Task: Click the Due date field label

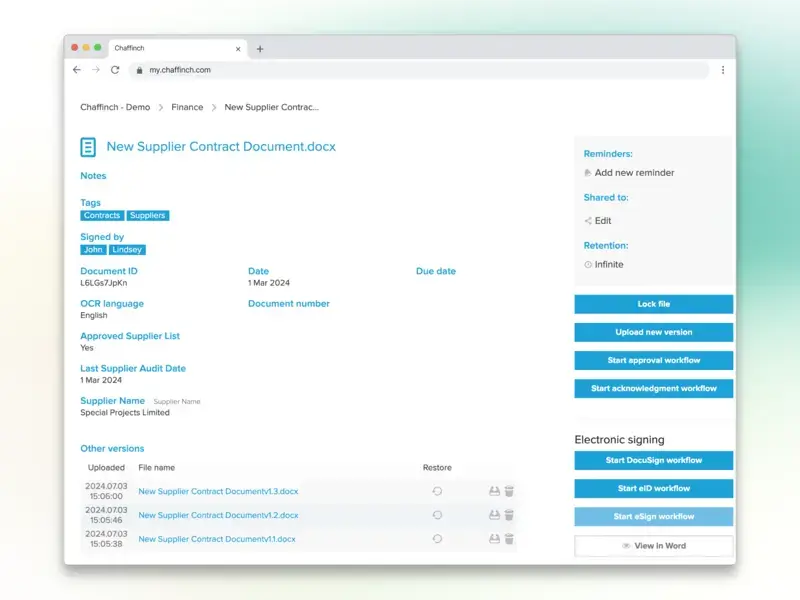Action: point(436,271)
